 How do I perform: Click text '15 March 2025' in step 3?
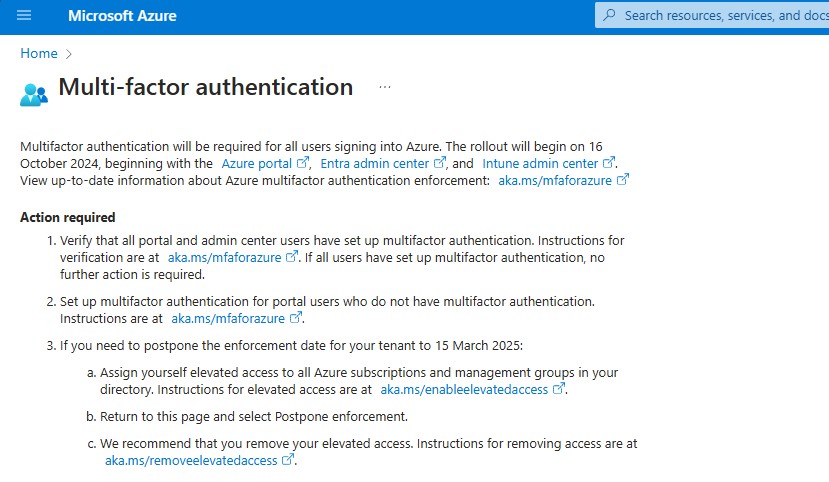[477, 346]
